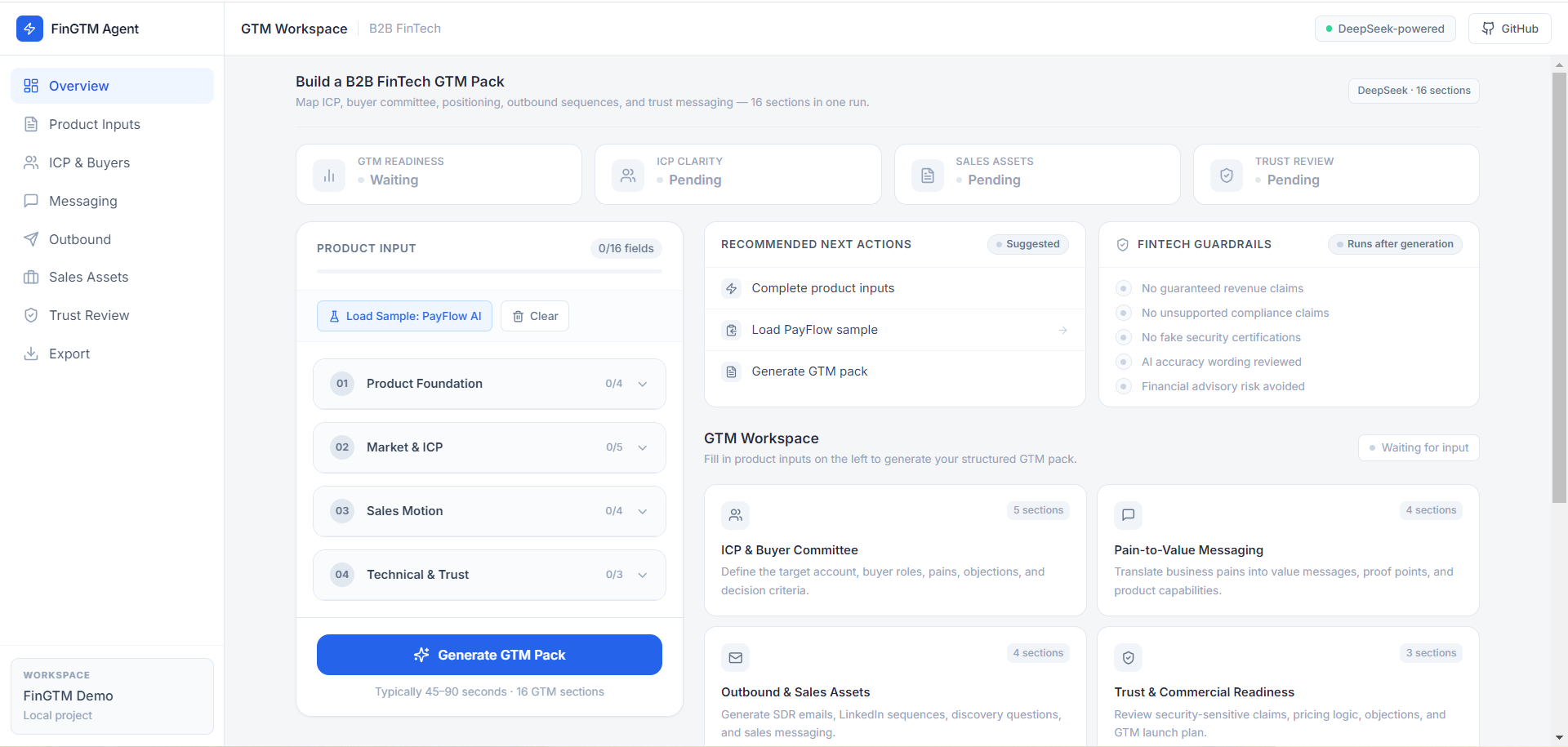Click the Outbound & Sales Assets mail icon
The image size is (1568, 747).
point(736,657)
